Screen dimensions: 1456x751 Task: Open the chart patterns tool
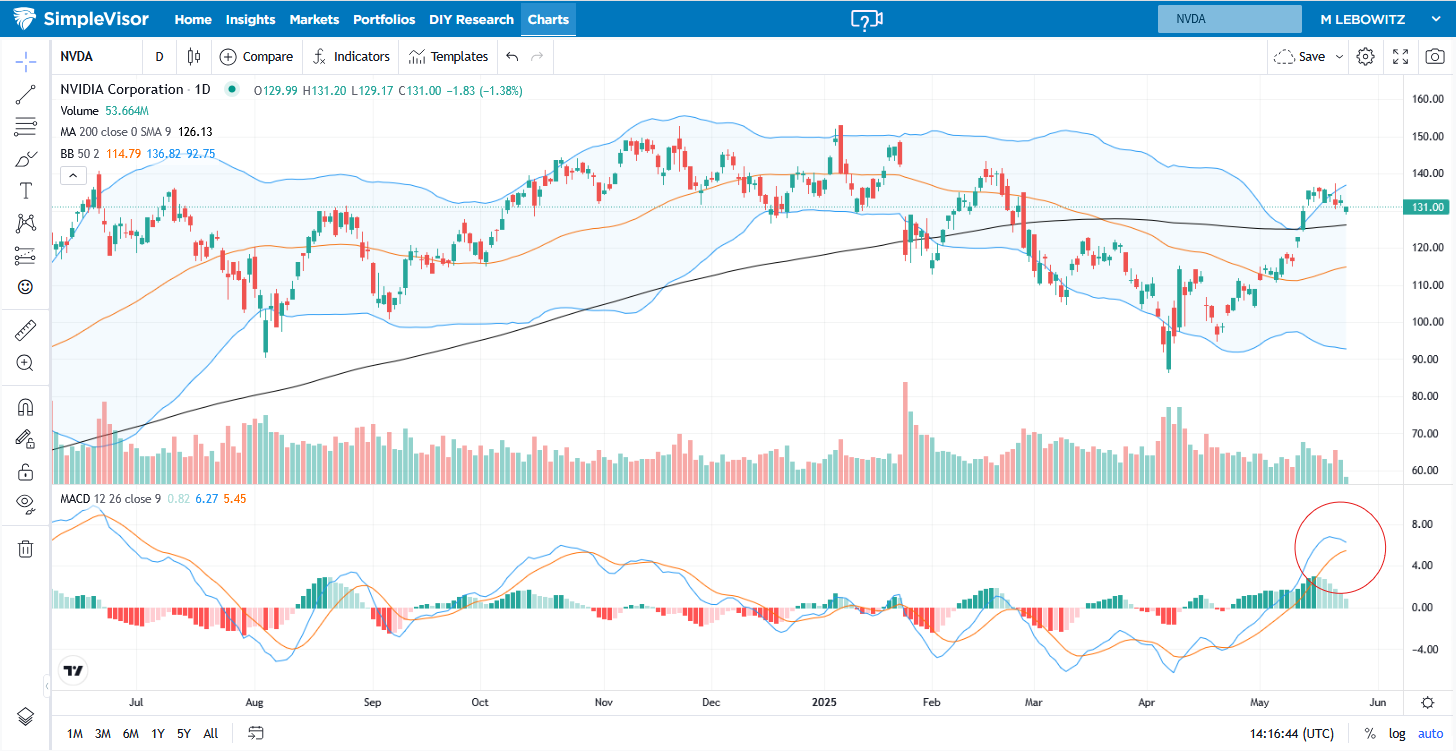coord(25,223)
